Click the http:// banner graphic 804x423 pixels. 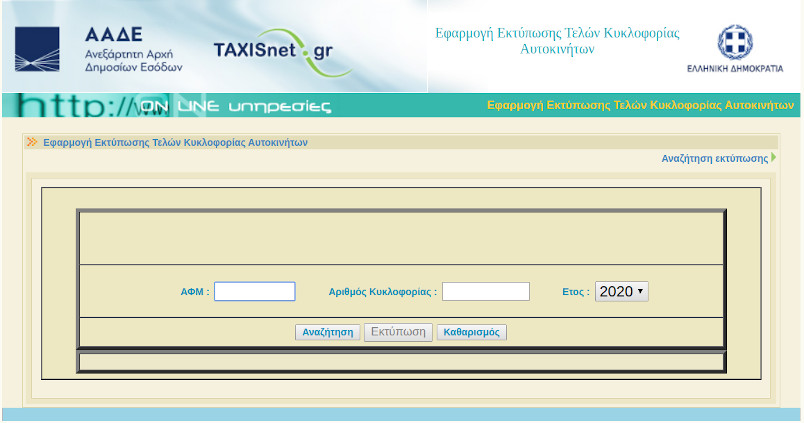coord(70,106)
